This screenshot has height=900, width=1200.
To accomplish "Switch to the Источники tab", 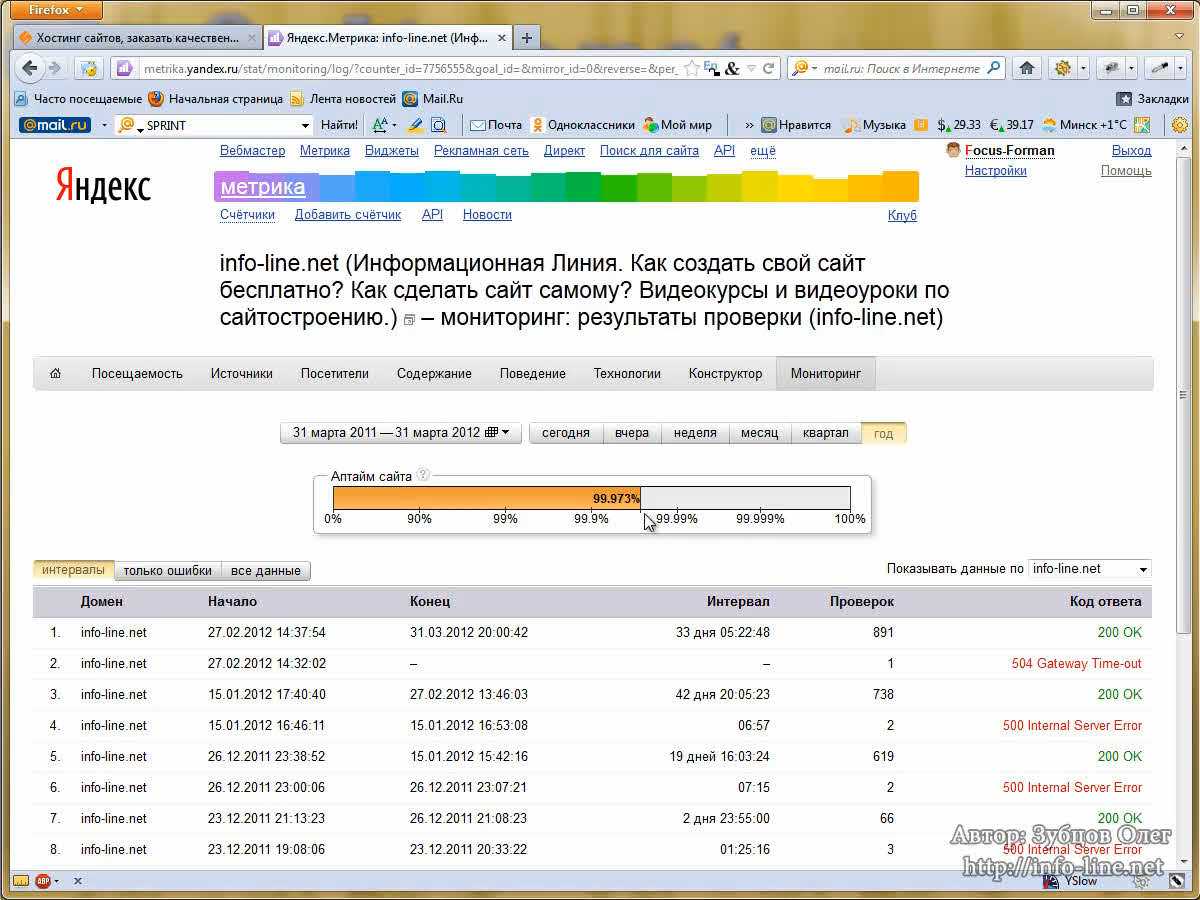I will 241,373.
